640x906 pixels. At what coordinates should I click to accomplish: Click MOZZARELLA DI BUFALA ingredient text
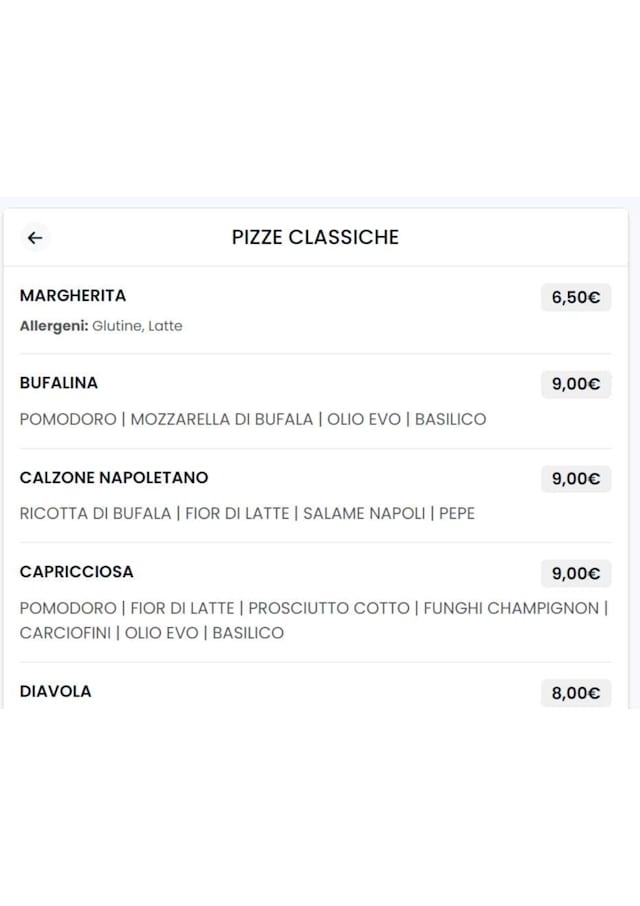coord(222,419)
